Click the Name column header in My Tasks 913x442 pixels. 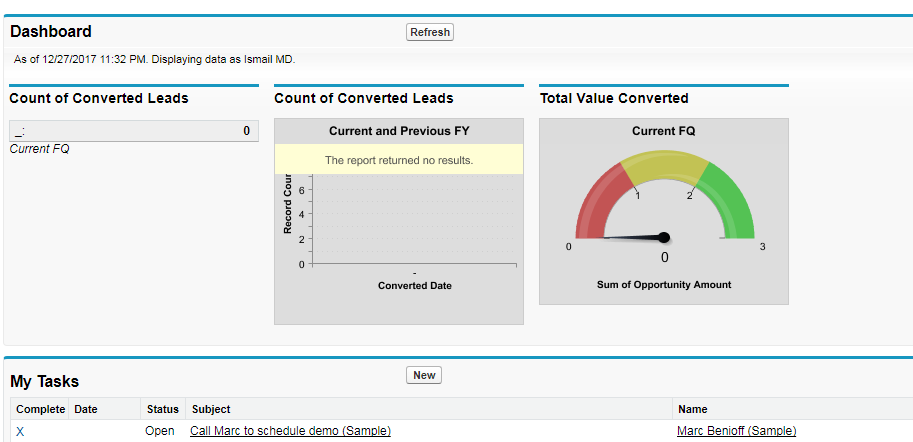click(693, 409)
